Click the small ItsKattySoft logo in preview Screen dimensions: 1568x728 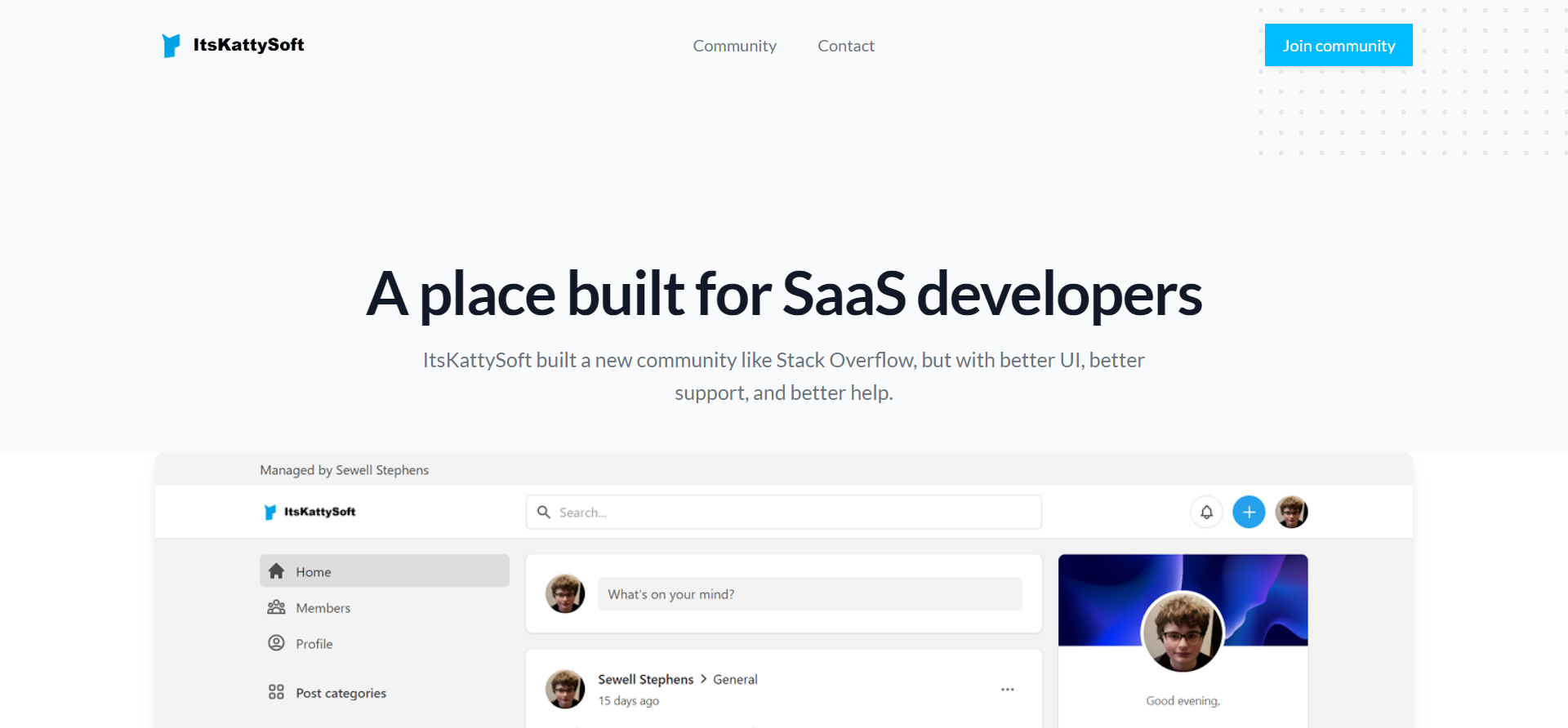coord(310,512)
